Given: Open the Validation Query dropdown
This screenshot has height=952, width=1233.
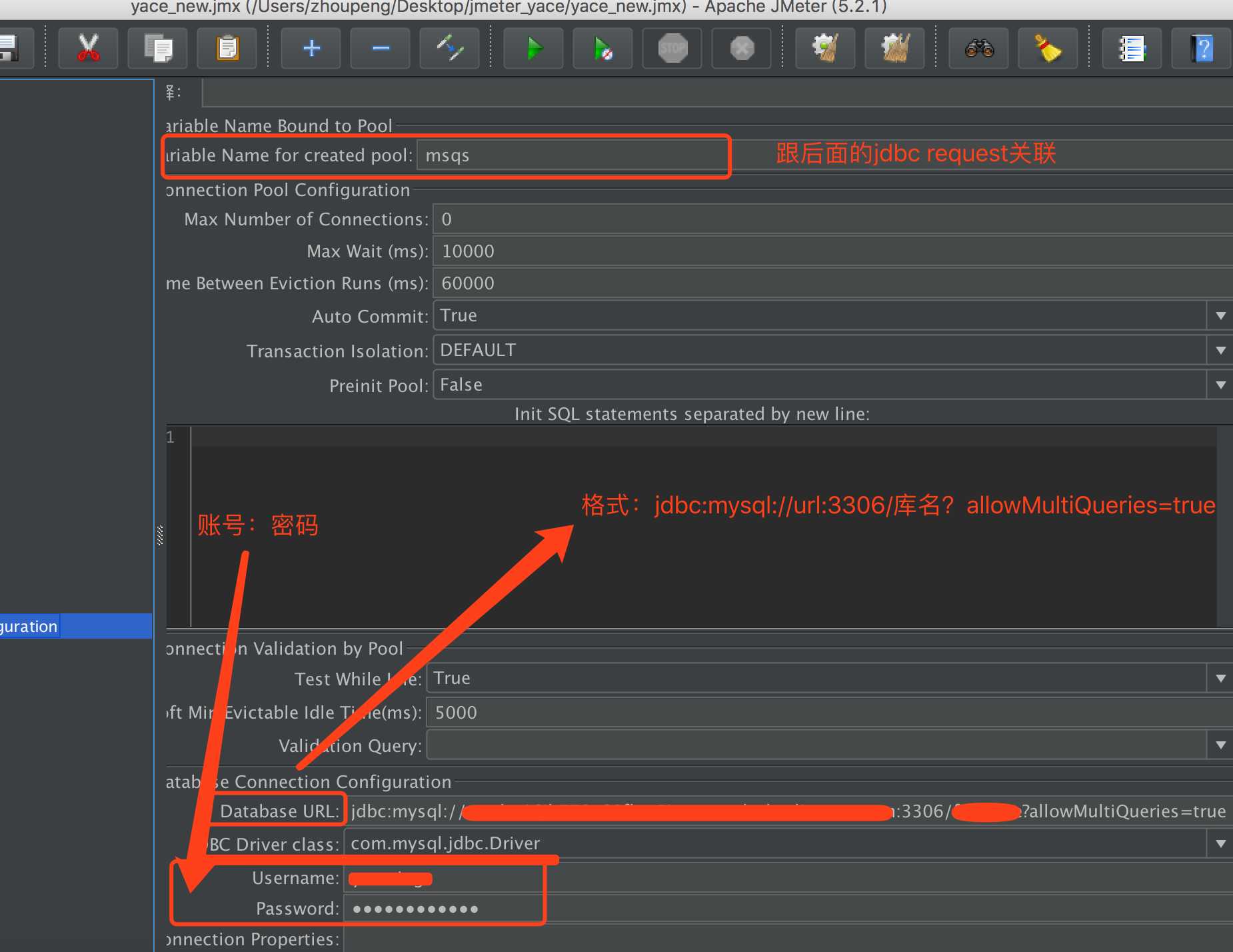Looking at the screenshot, I should [1220, 745].
